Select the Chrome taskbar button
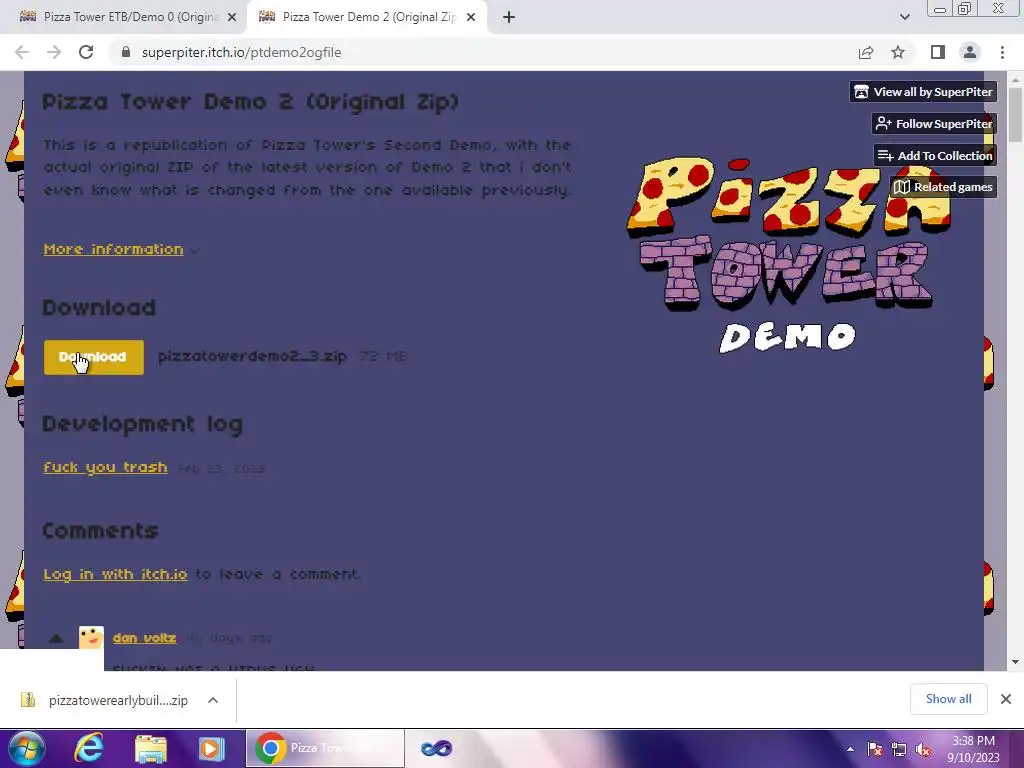1024x768 pixels. point(325,748)
